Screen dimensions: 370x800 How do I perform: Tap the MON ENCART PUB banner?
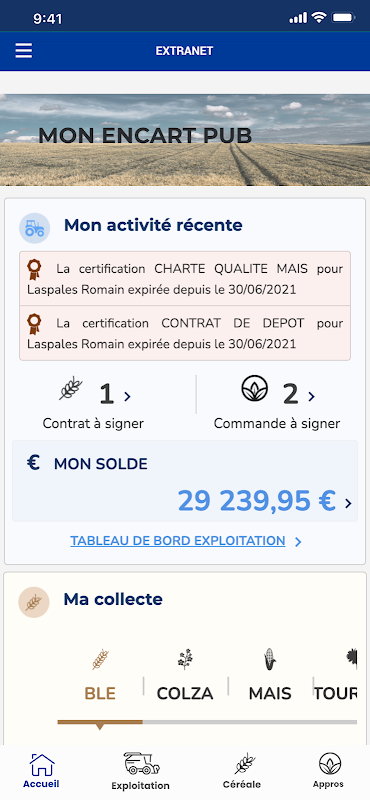(185, 140)
